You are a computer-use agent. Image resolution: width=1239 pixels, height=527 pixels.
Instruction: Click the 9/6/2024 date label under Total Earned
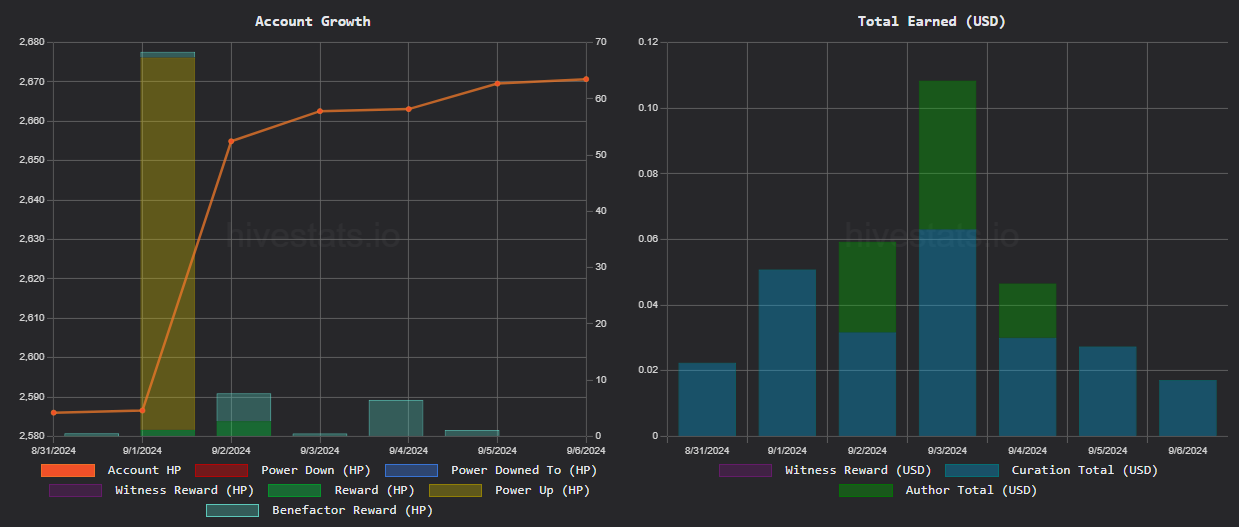tap(1187, 451)
